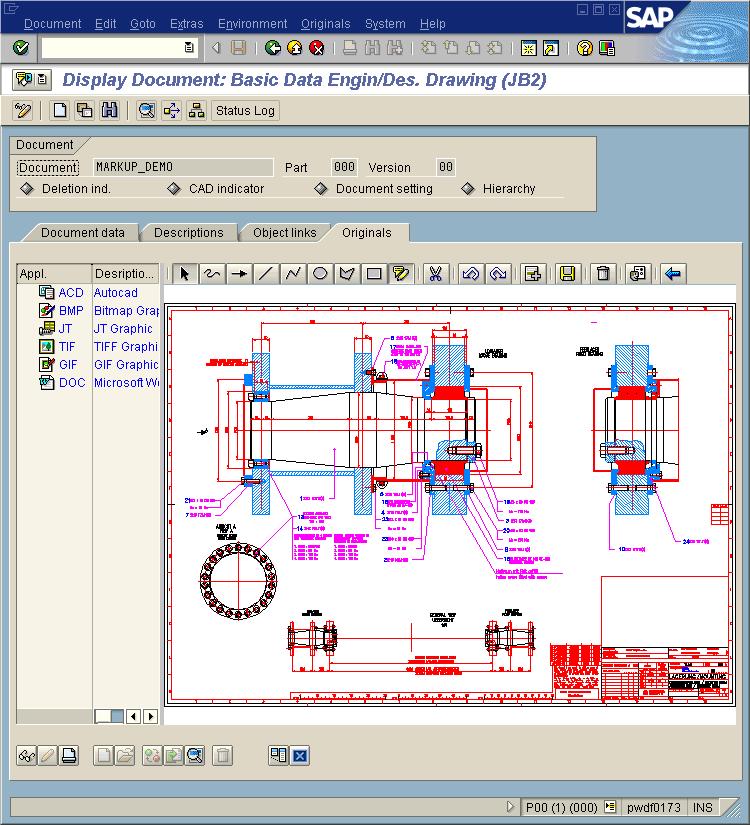Click the red cancel icon in the top toolbar
This screenshot has height=825, width=750.
[x=317, y=48]
